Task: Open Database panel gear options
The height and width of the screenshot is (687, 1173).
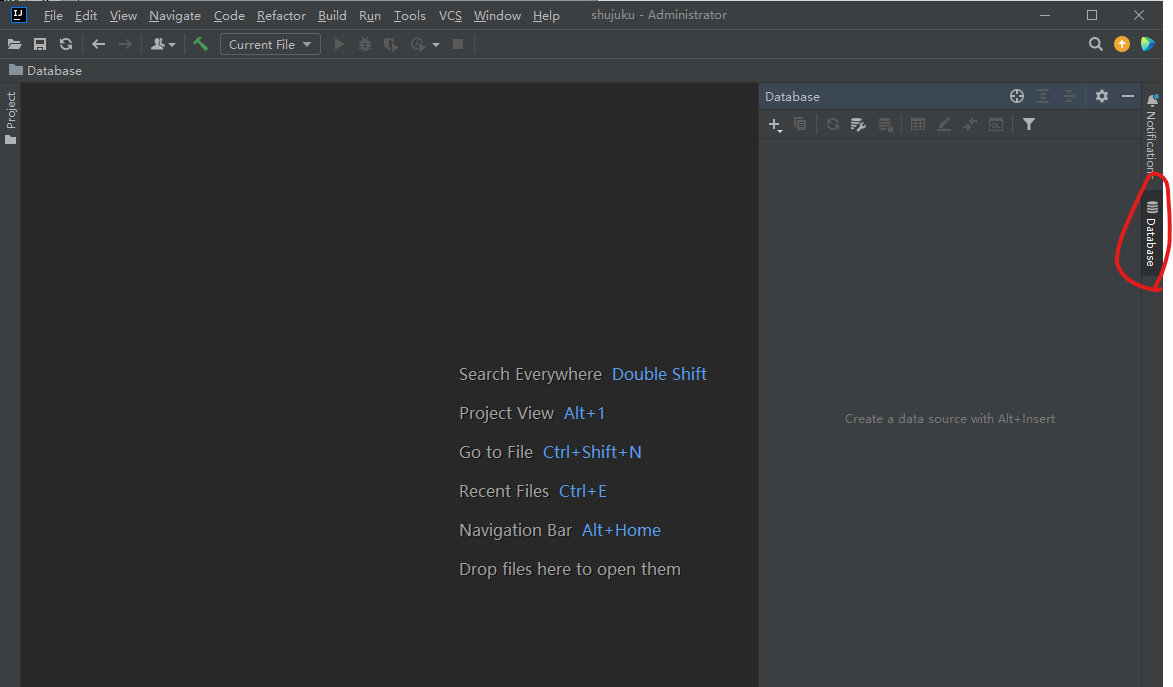Action: click(1102, 96)
